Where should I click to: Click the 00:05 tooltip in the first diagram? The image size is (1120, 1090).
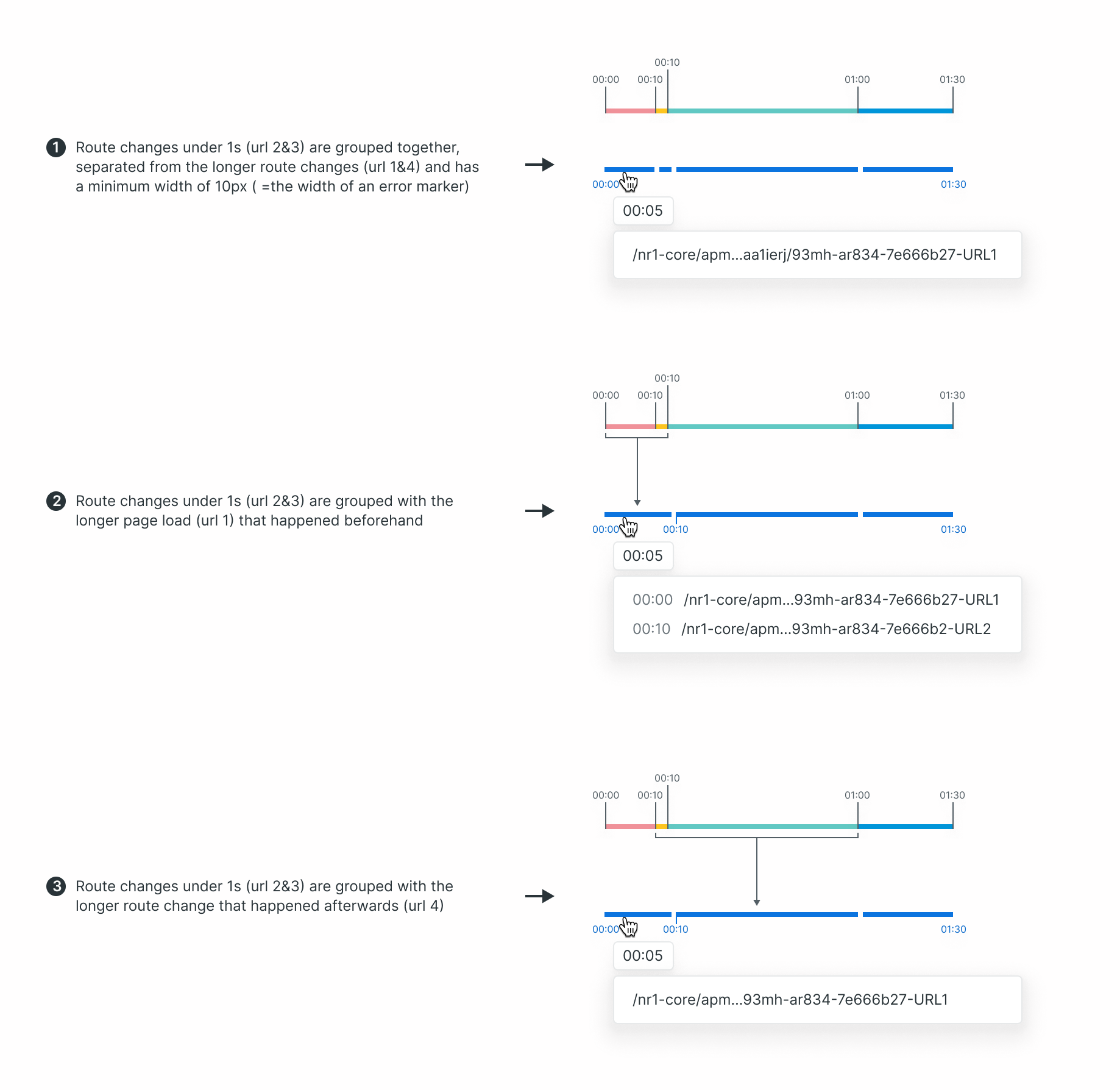643,211
